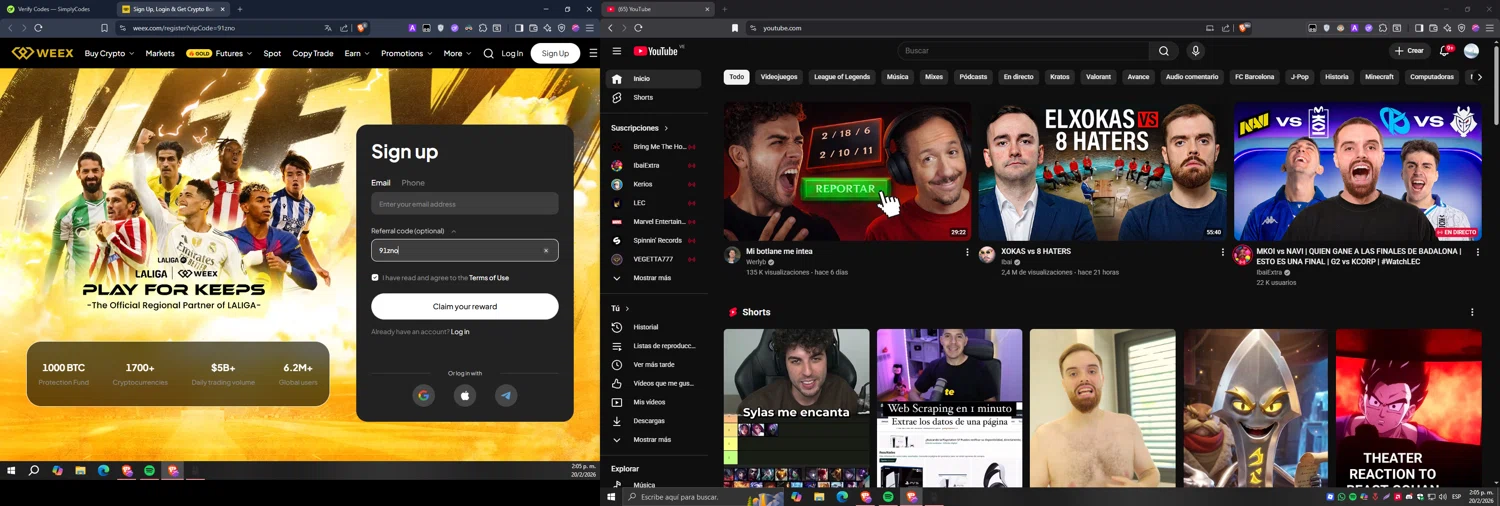Open the Windows Start menu on the left taskbar

[x=12, y=470]
